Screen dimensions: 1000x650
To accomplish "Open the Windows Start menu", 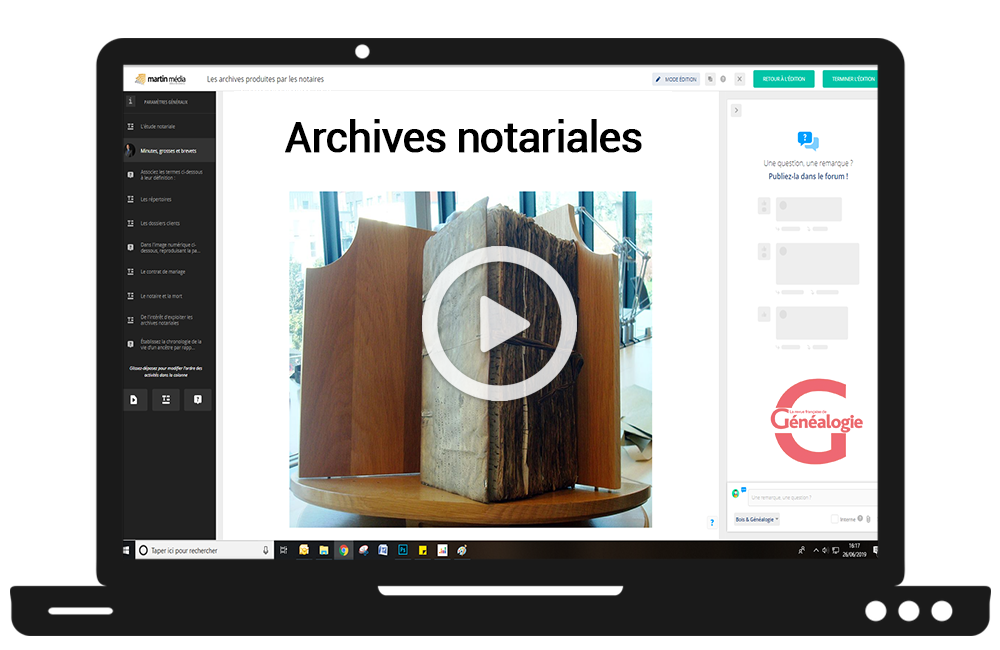I will (127, 550).
